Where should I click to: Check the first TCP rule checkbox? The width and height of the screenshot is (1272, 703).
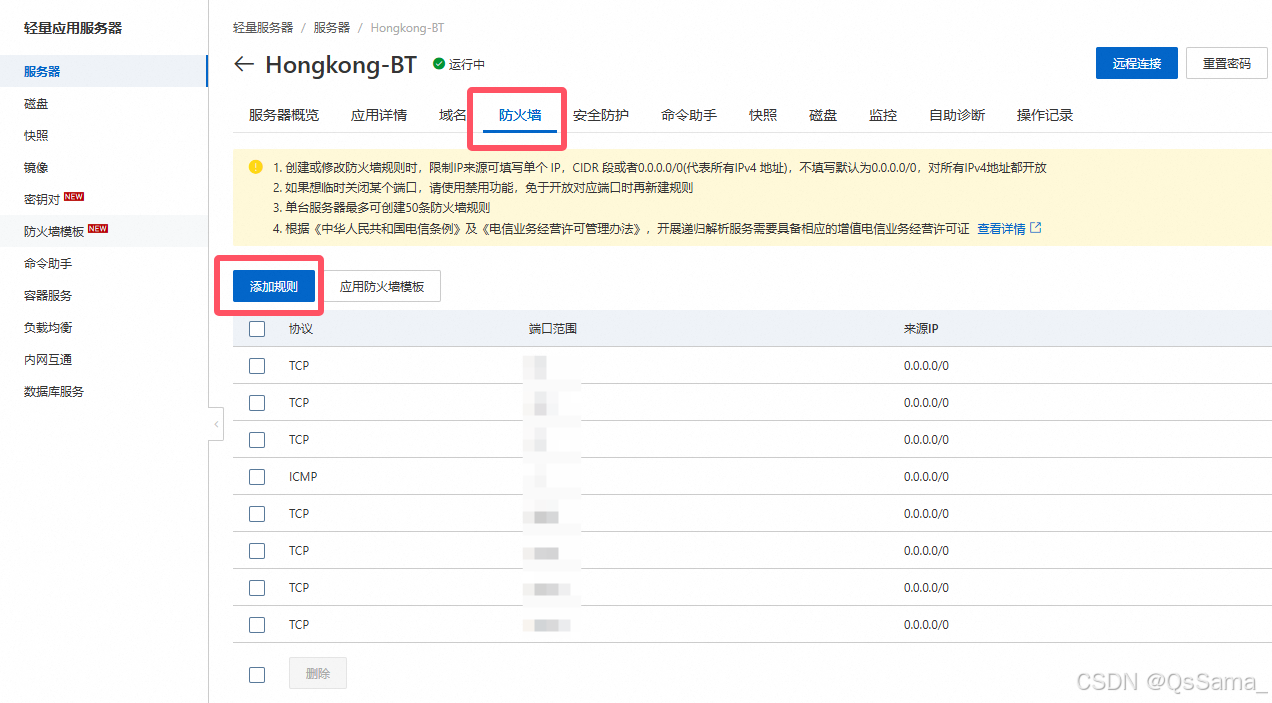click(257, 365)
